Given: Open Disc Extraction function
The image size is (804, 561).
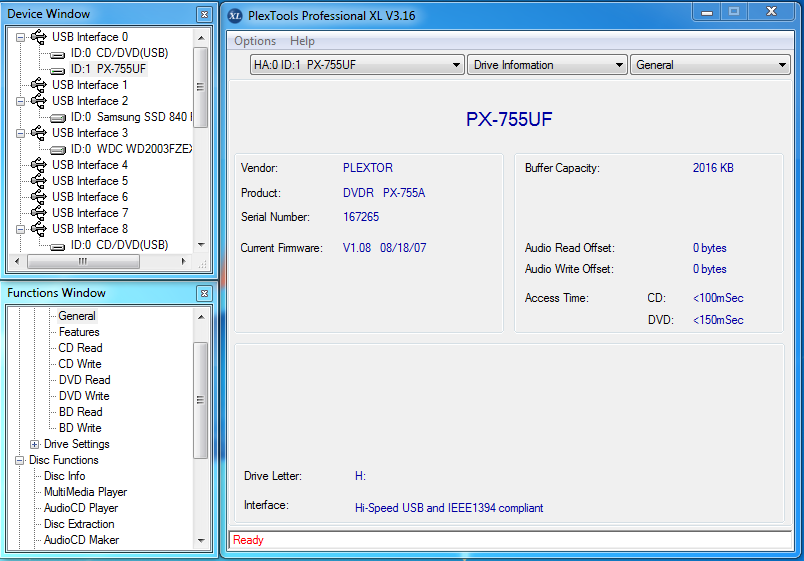Looking at the screenshot, I should pos(79,524).
